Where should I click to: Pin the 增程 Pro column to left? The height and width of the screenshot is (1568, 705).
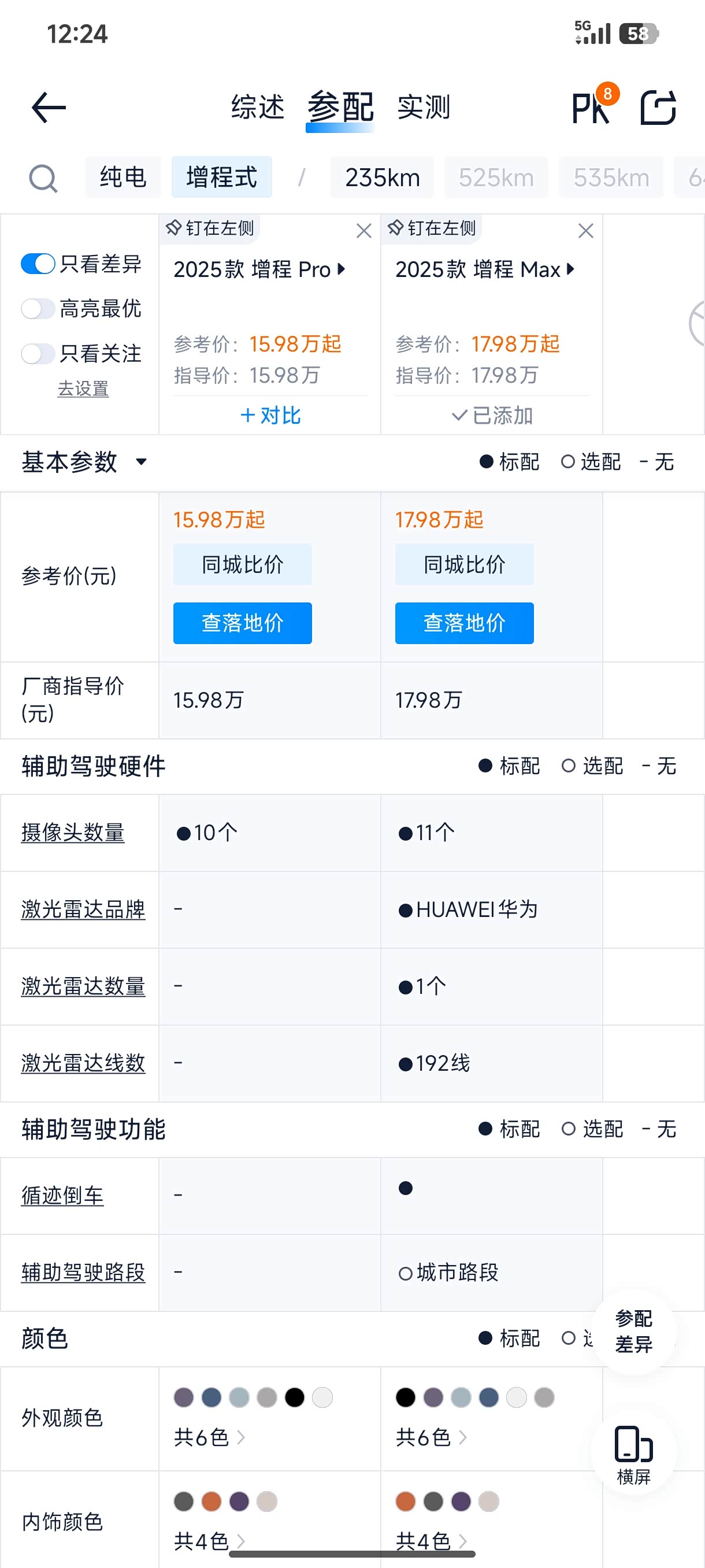[x=210, y=228]
